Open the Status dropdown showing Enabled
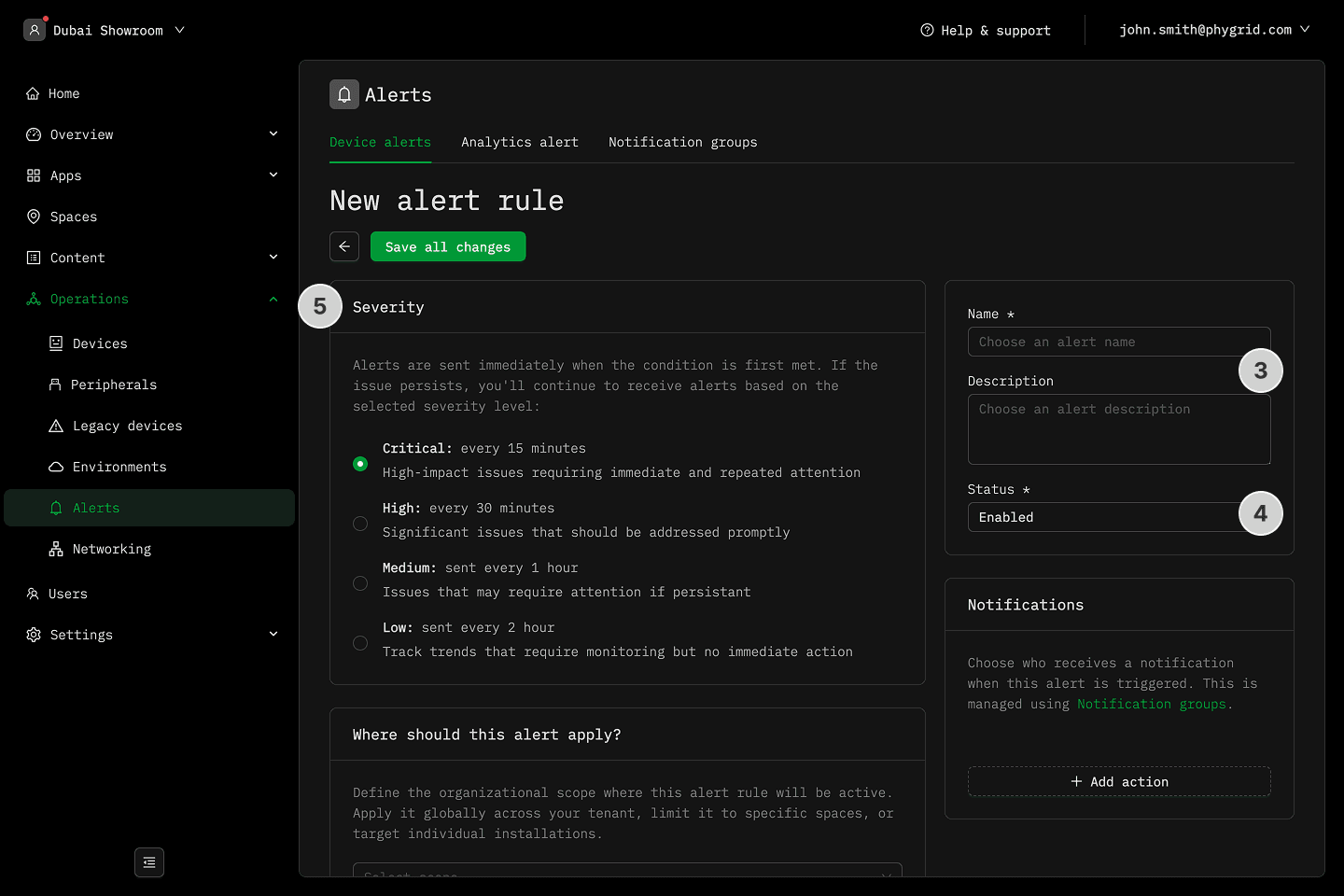This screenshot has height=896, width=1344. click(x=1101, y=517)
